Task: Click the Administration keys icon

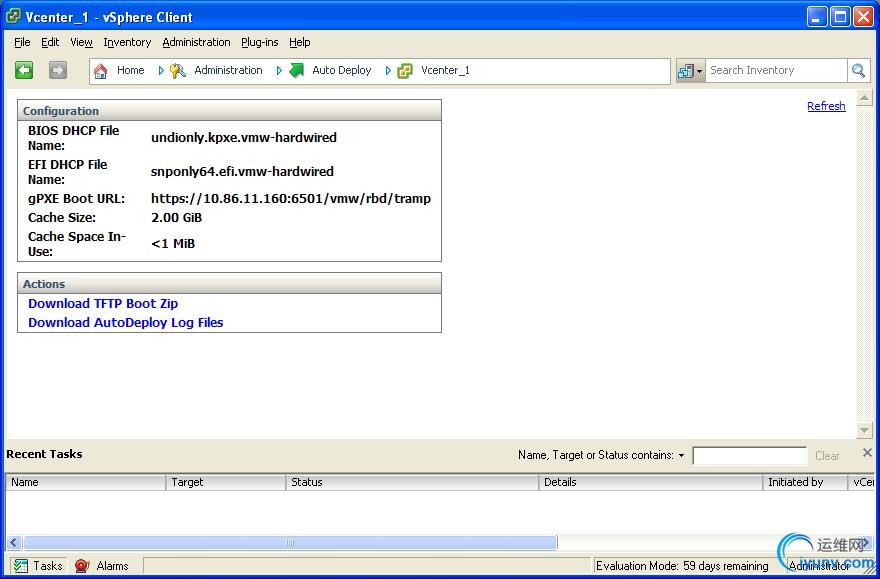Action: 178,71
